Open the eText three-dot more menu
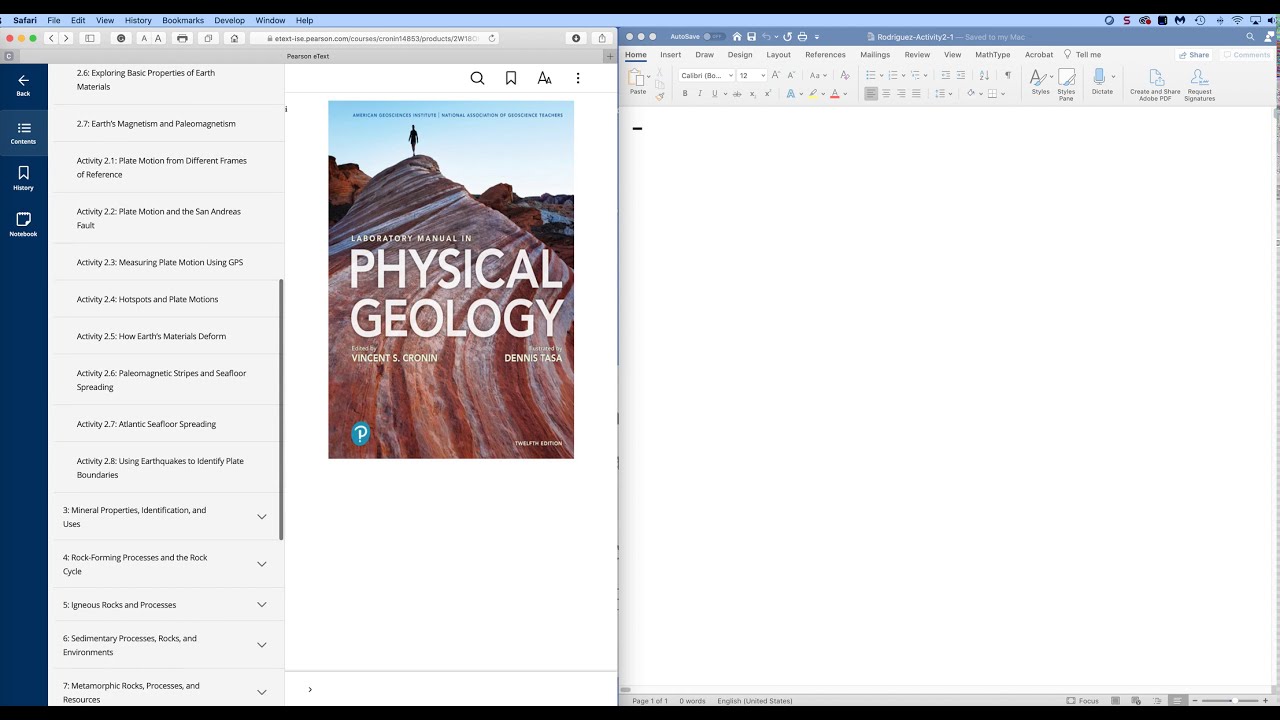 (577, 78)
